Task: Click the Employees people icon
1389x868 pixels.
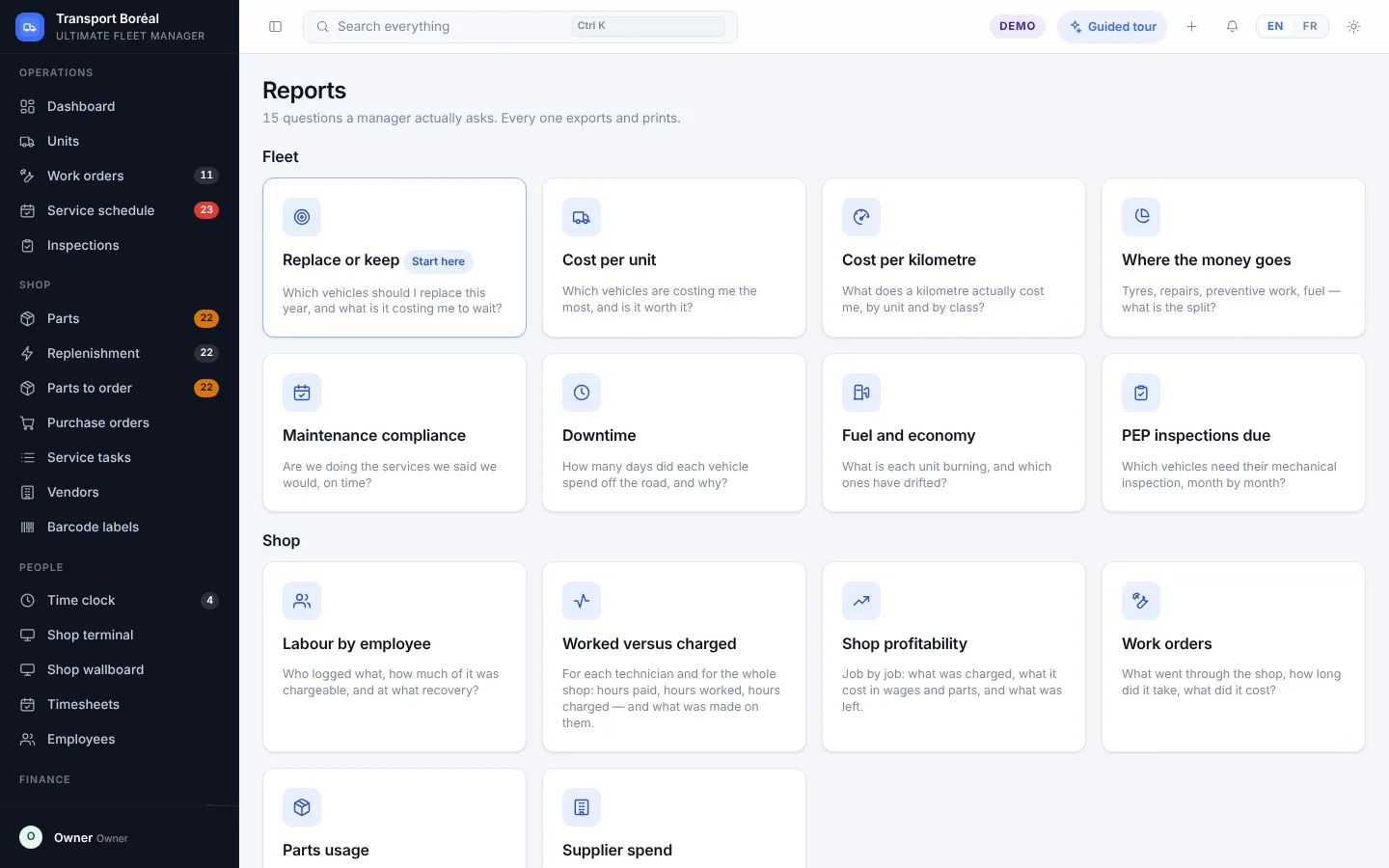Action: [28, 739]
